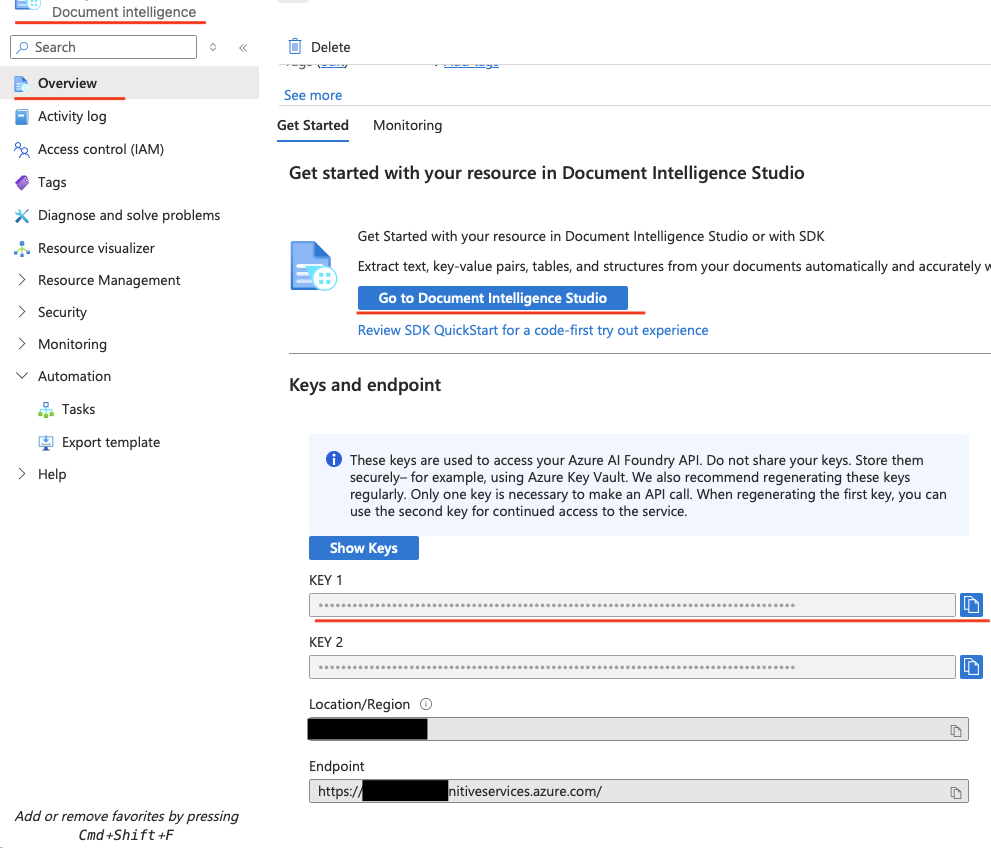Screen dimensions: 991x848
Task: Click the Overview page icon in sidebar
Action: click(21, 83)
